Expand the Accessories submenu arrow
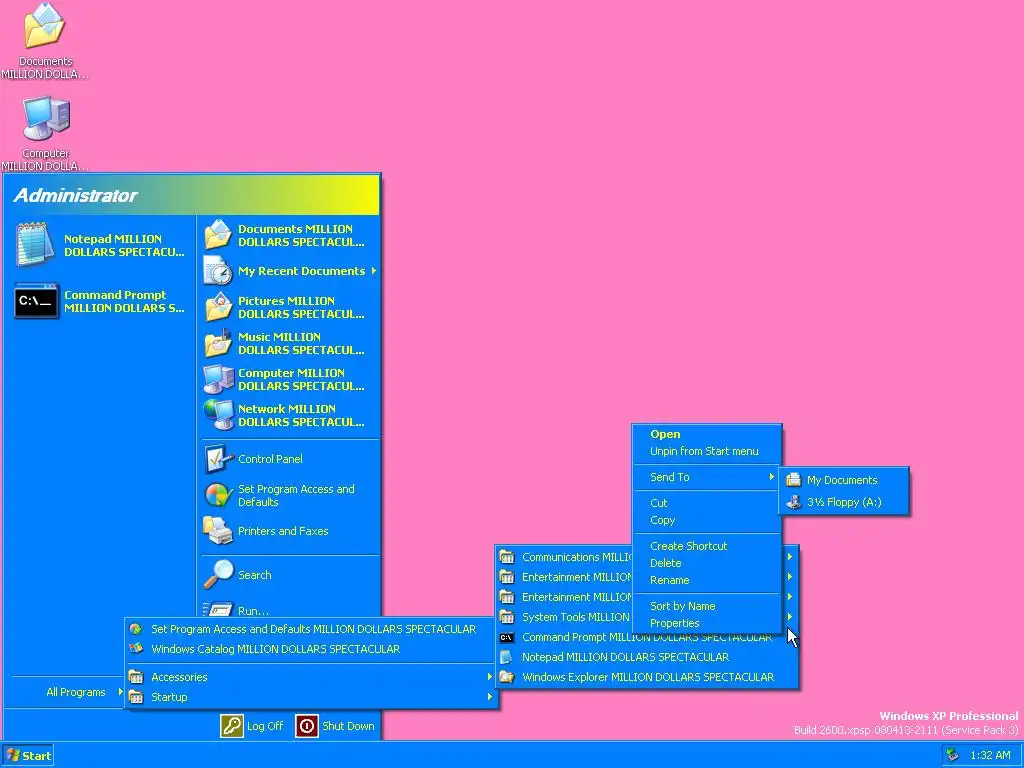This screenshot has height=768, width=1024. (489, 677)
